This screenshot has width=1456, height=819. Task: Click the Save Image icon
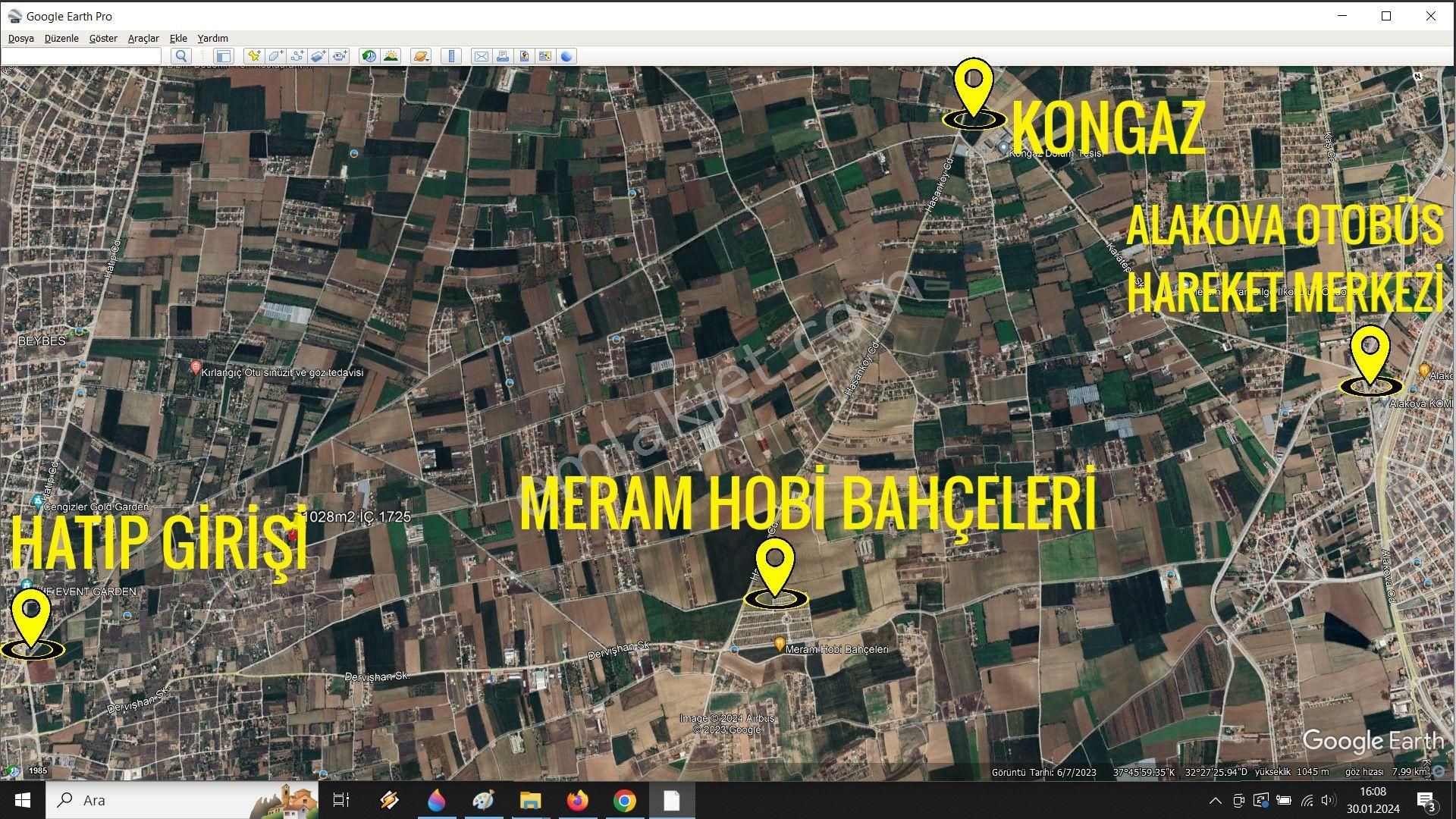click(x=524, y=55)
